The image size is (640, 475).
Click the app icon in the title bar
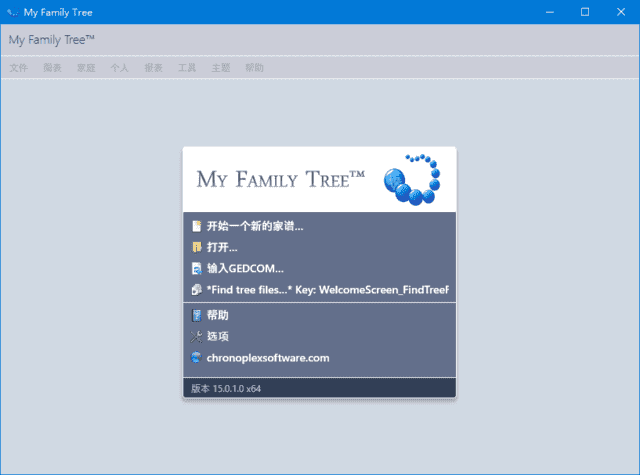pos(13,12)
